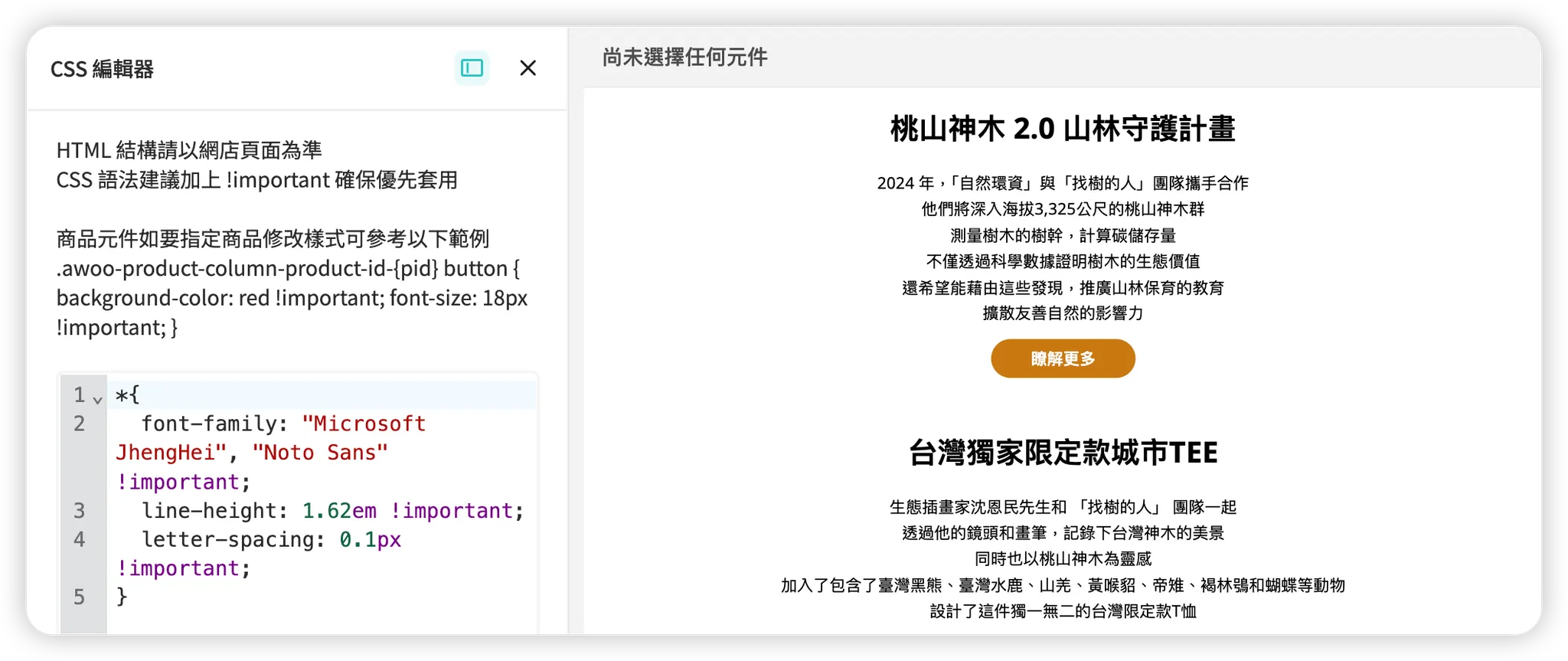The height and width of the screenshot is (661, 1568).
Task: Click the line 擴散友善自然的影響力
Action: 1063,313
